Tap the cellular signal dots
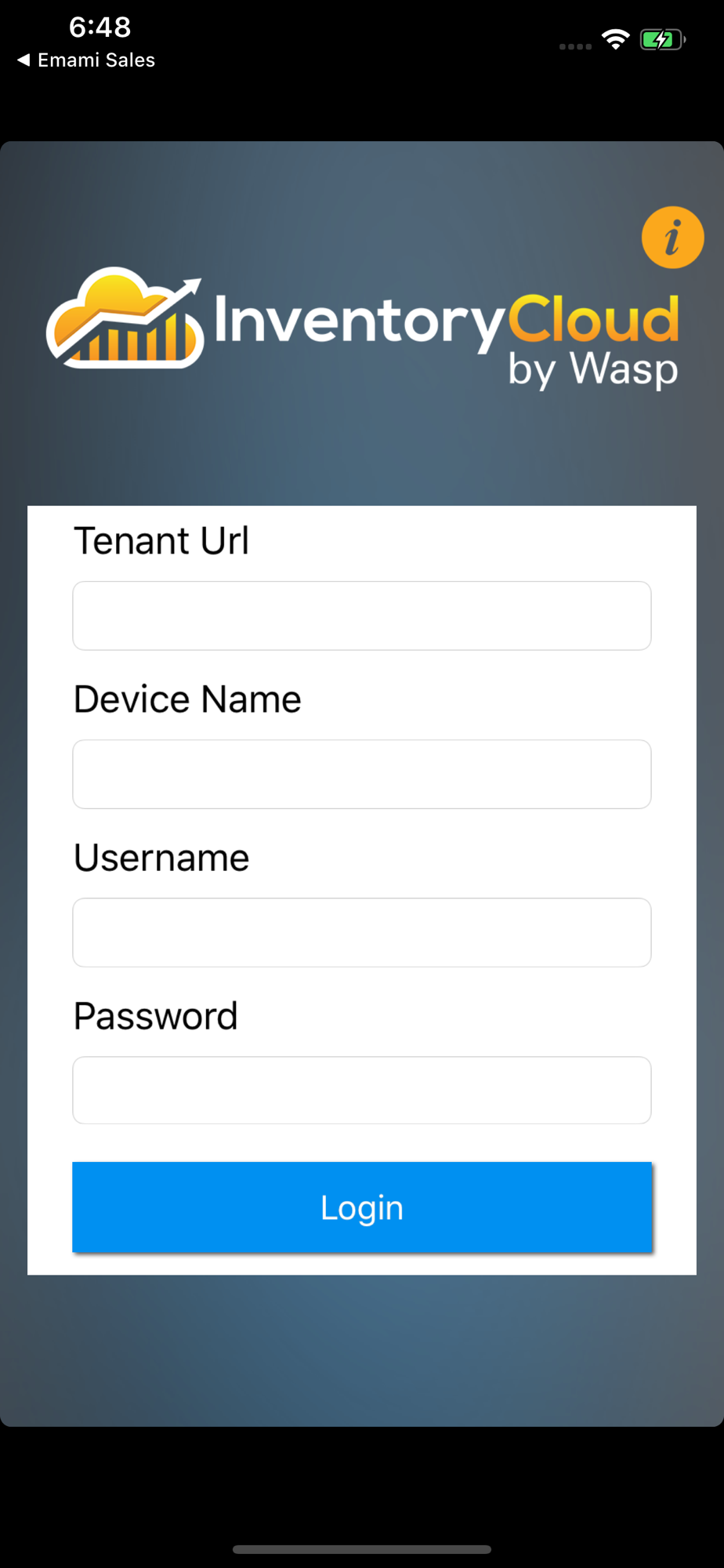Viewport: 724px width, 1568px height. coord(575,46)
